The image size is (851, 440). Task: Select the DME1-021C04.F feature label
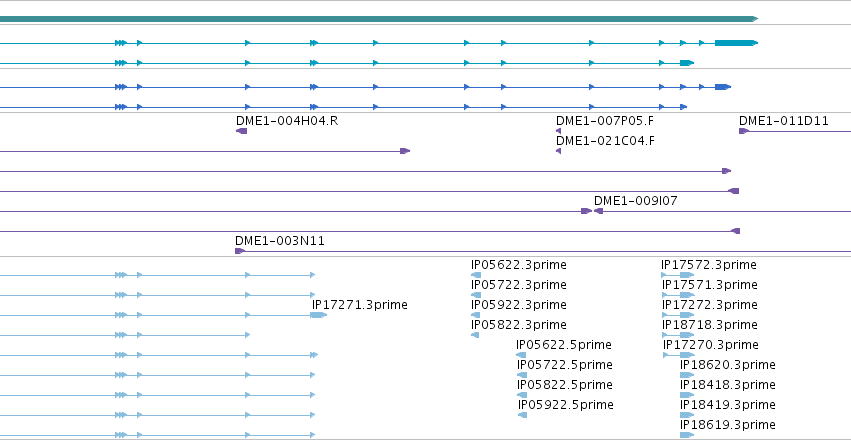tap(605, 141)
